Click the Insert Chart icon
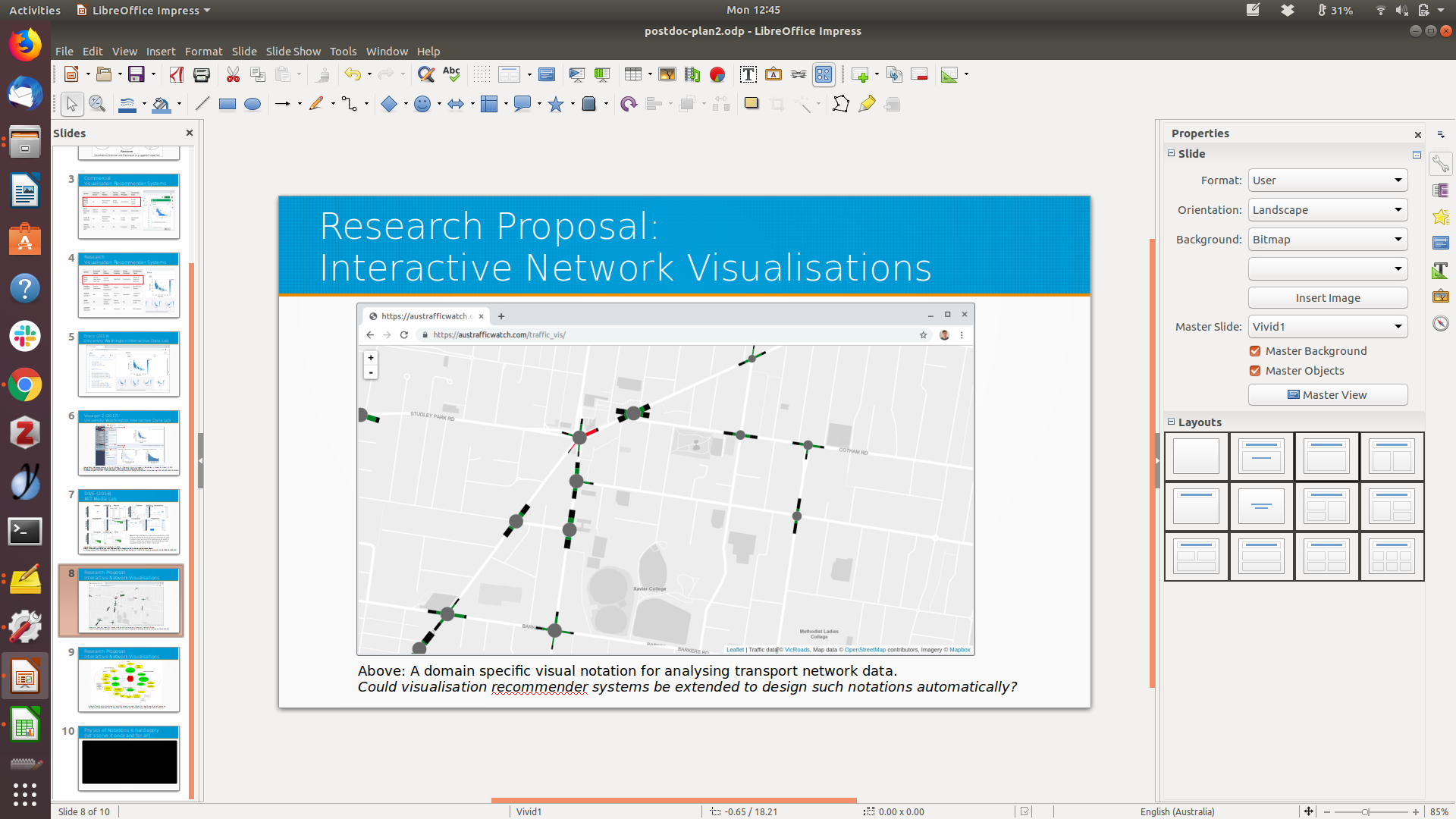 (x=717, y=74)
